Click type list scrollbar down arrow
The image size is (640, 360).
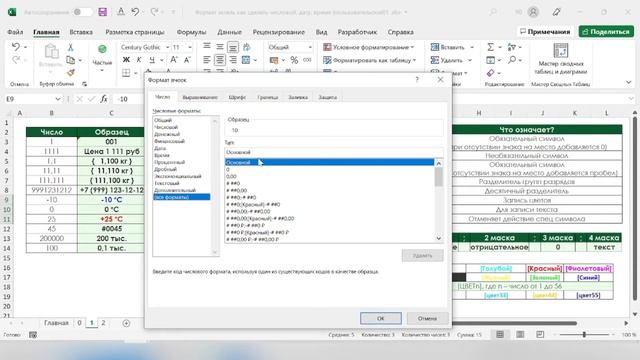pos(439,238)
